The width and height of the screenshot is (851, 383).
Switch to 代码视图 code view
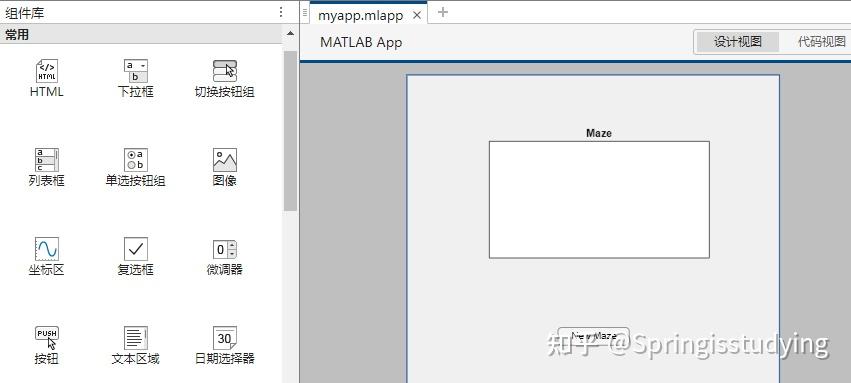822,42
